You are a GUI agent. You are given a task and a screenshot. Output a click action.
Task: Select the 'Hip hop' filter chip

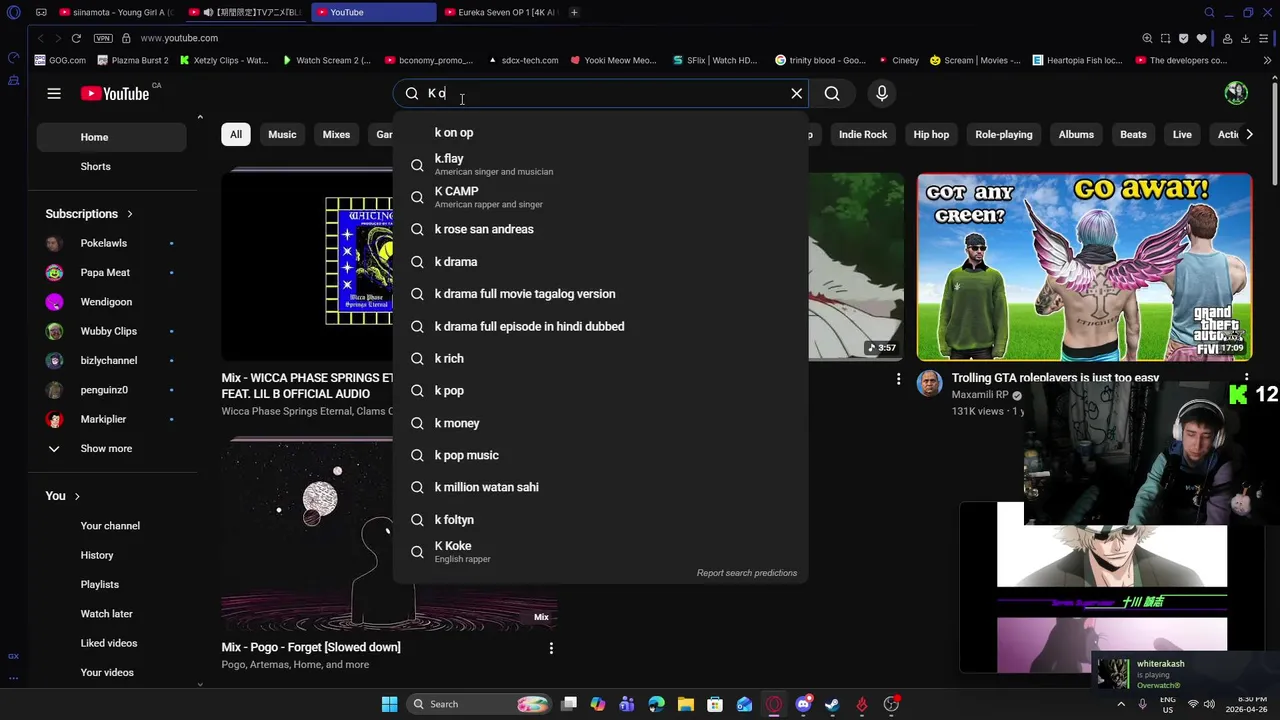click(931, 134)
